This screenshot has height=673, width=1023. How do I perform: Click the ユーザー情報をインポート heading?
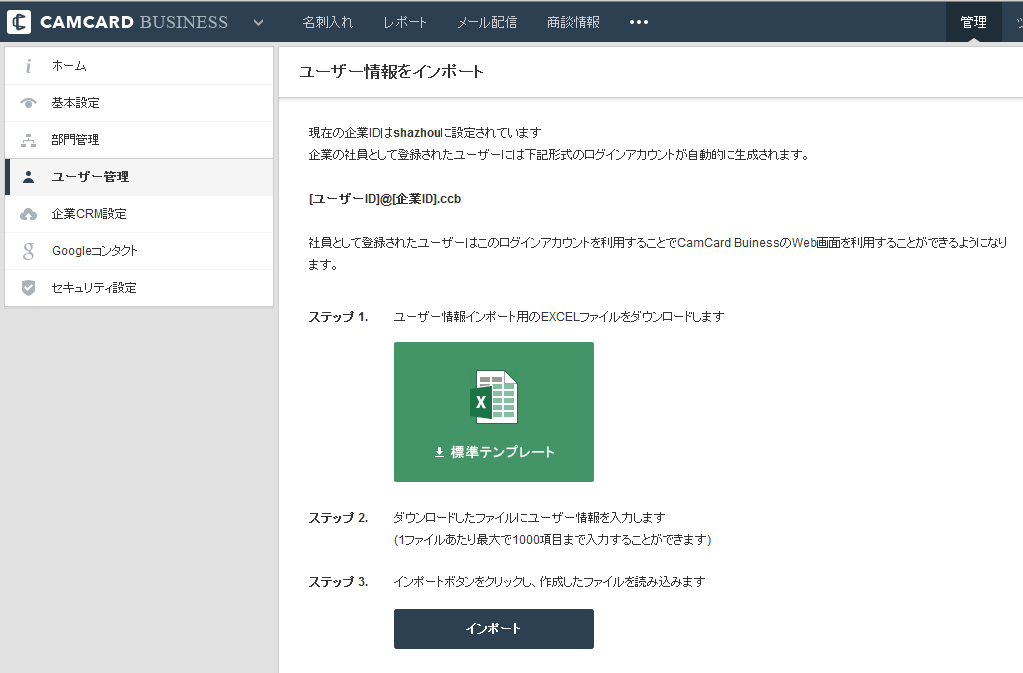pos(391,72)
